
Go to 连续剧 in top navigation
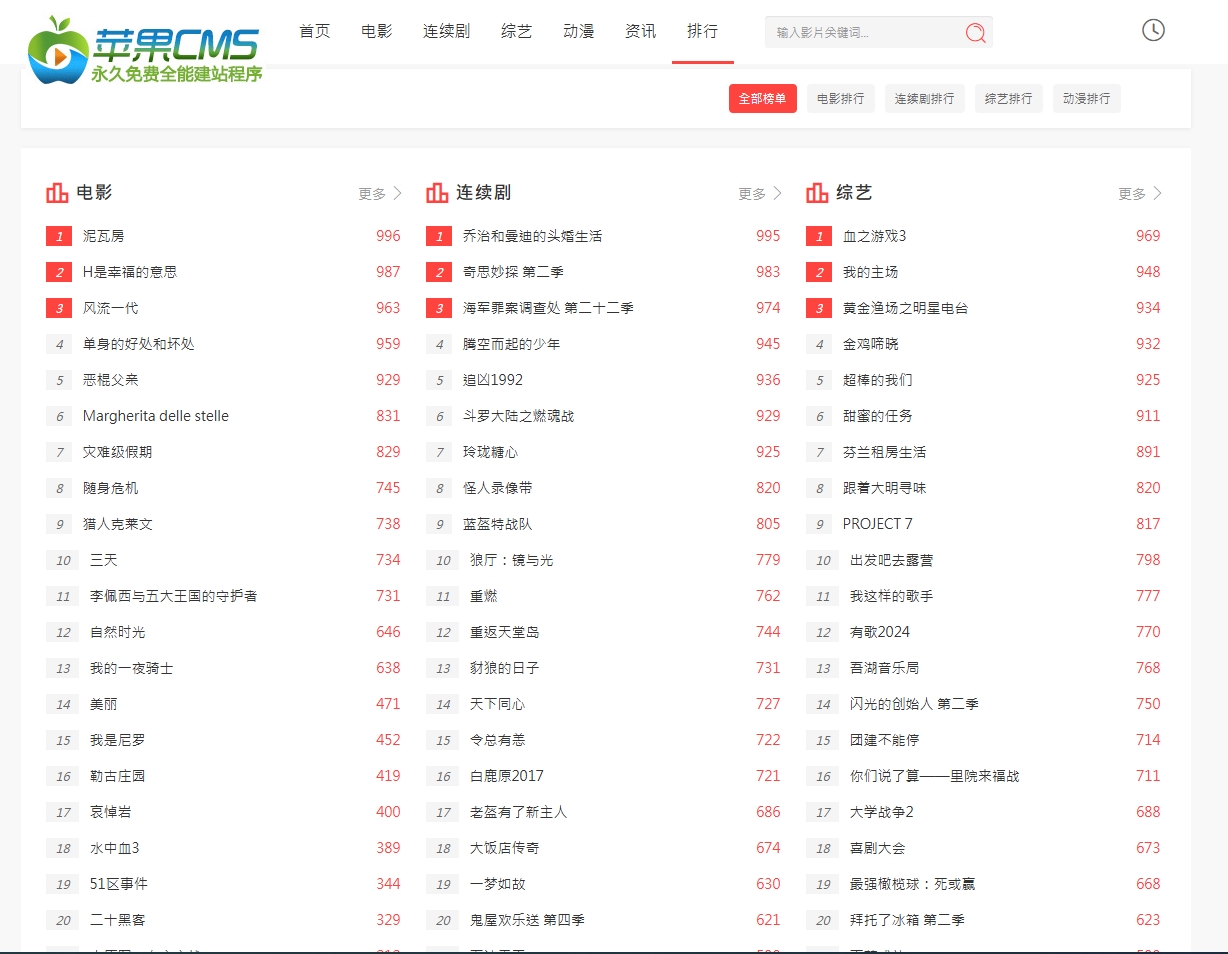pyautogui.click(x=446, y=31)
